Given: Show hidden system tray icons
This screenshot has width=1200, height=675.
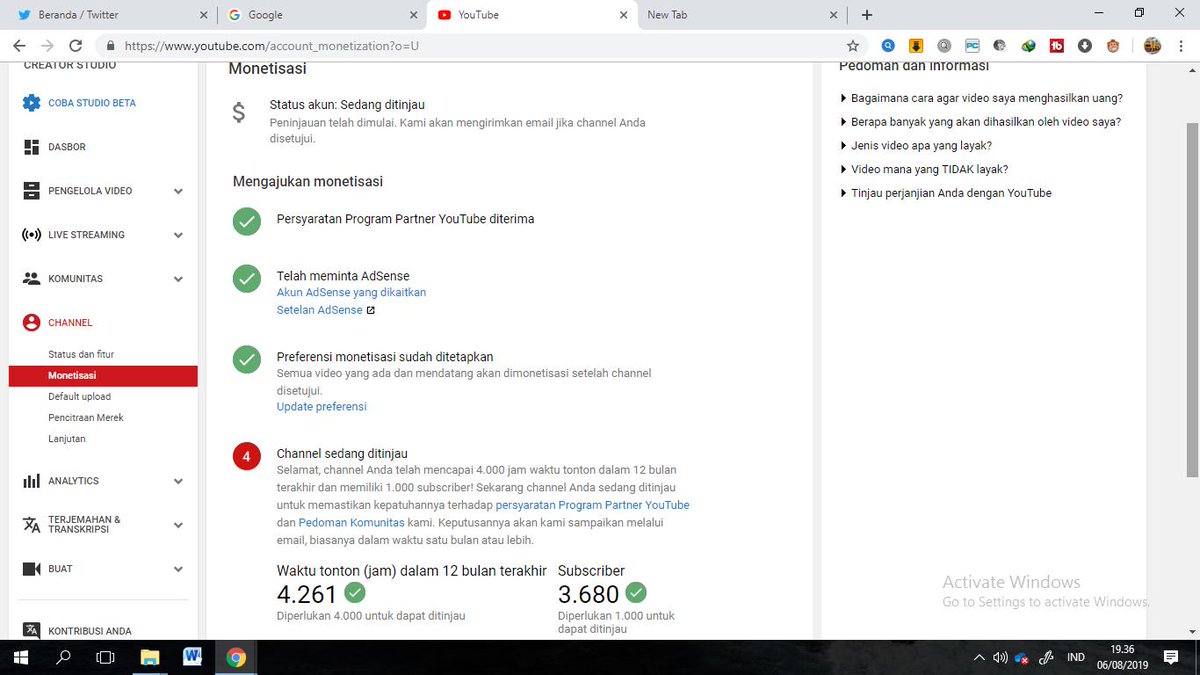Looking at the screenshot, I should [979, 658].
